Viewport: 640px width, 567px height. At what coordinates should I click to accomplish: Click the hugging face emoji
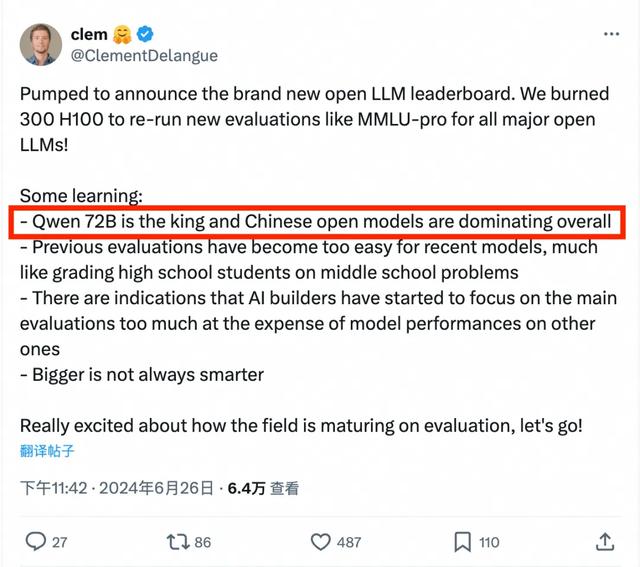(122, 34)
